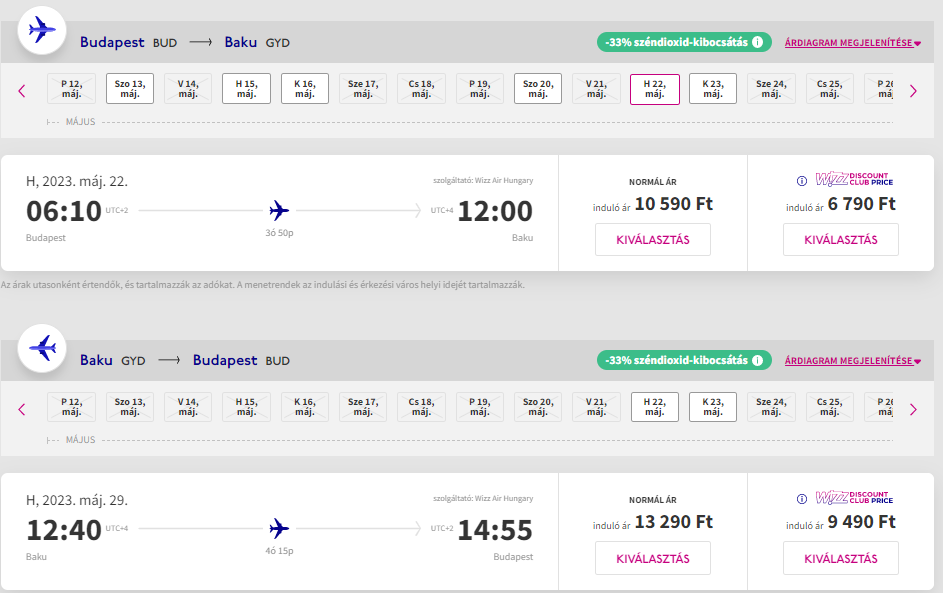Show next outbound dates with right arrow
Viewport: 943px width, 593px height.
(x=913, y=91)
